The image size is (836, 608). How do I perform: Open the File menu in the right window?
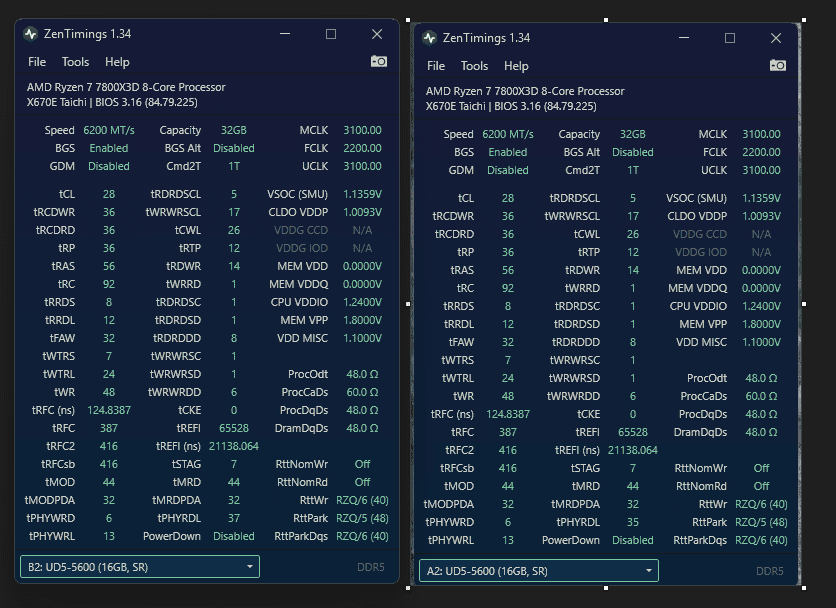pos(436,66)
